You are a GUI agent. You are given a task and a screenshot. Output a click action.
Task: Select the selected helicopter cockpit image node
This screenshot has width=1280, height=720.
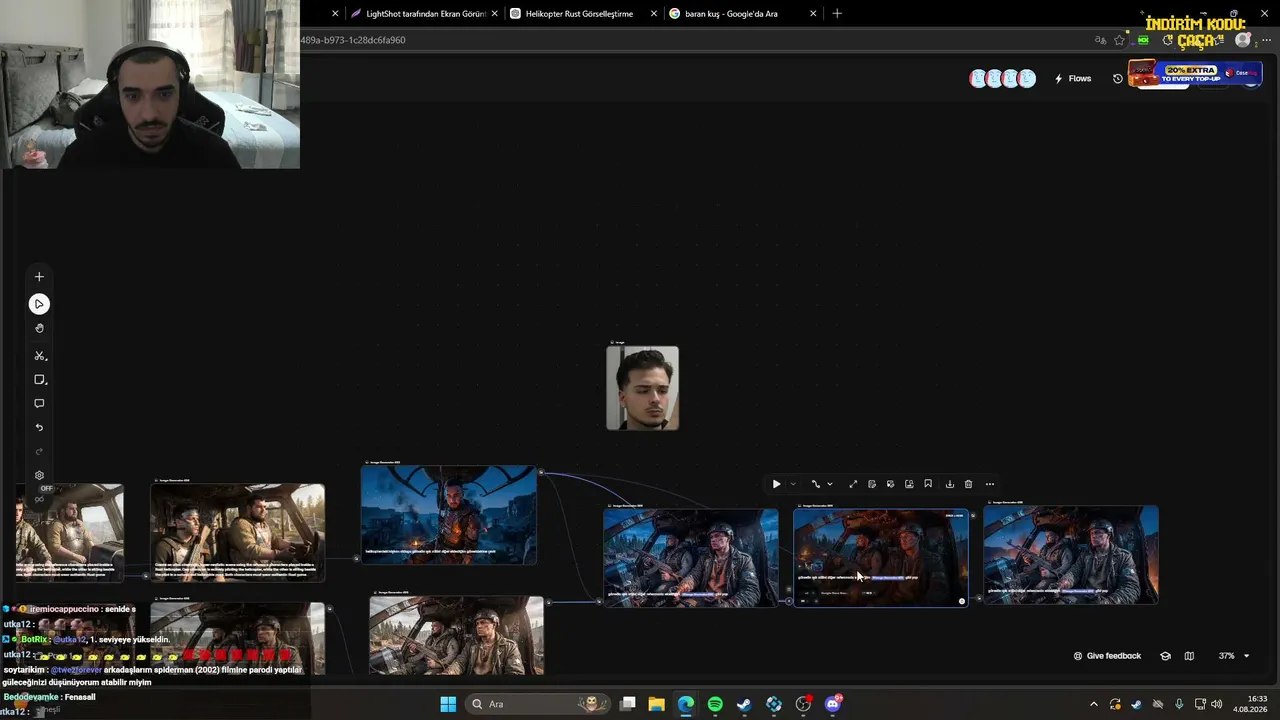point(881,558)
